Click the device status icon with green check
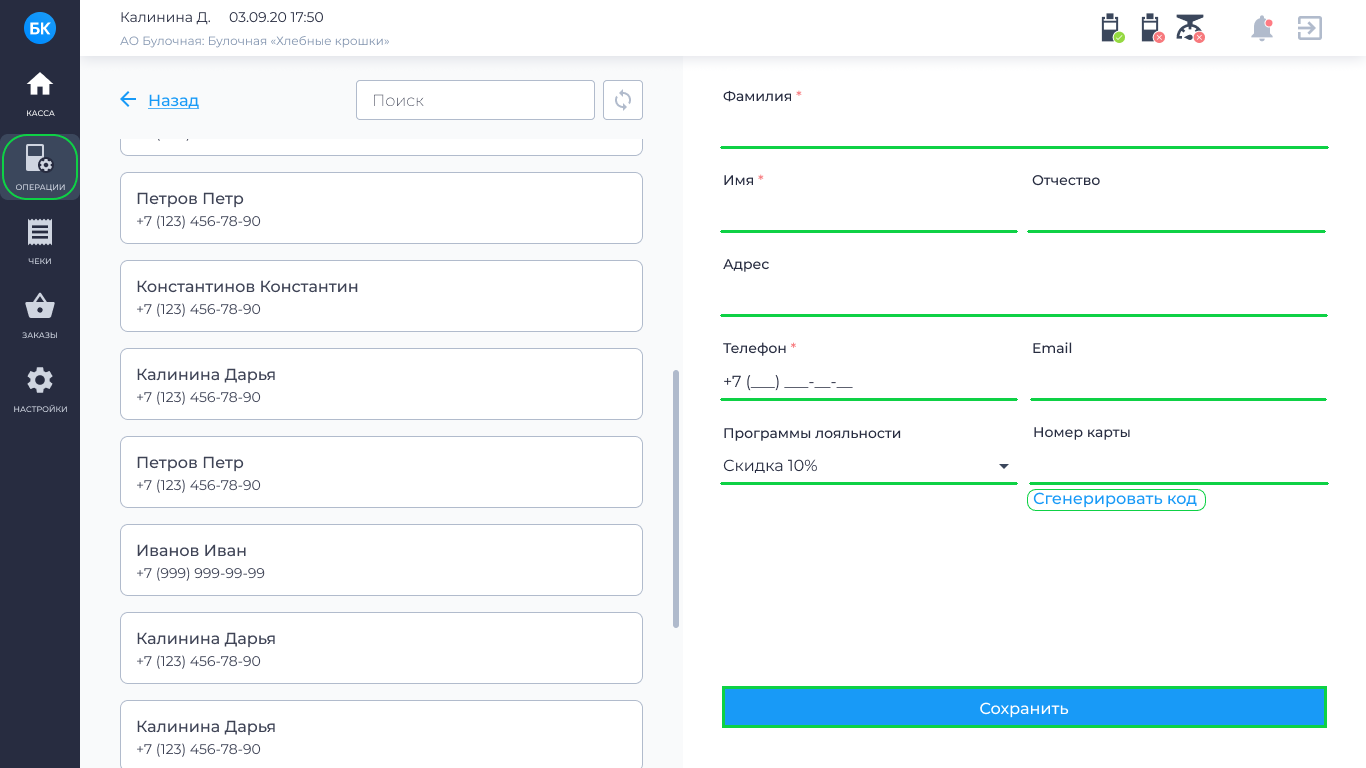Screen dimensions: 1366x768 (x=1112, y=28)
